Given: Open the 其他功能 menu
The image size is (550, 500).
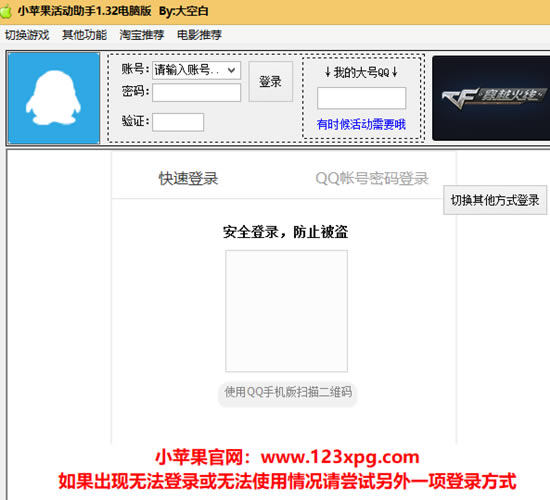Looking at the screenshot, I should click(84, 35).
